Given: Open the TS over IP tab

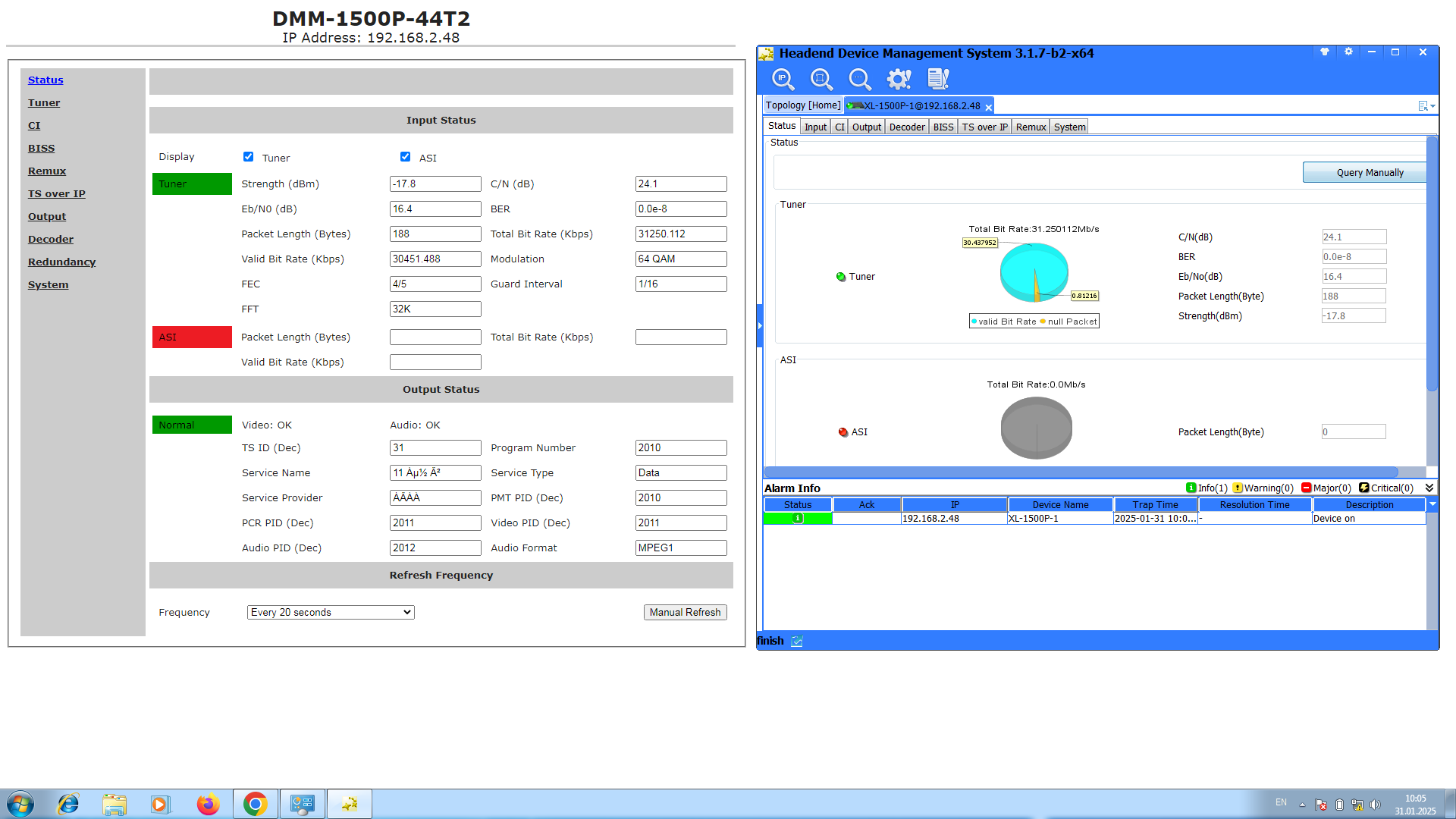Looking at the screenshot, I should pyautogui.click(x=984, y=127).
